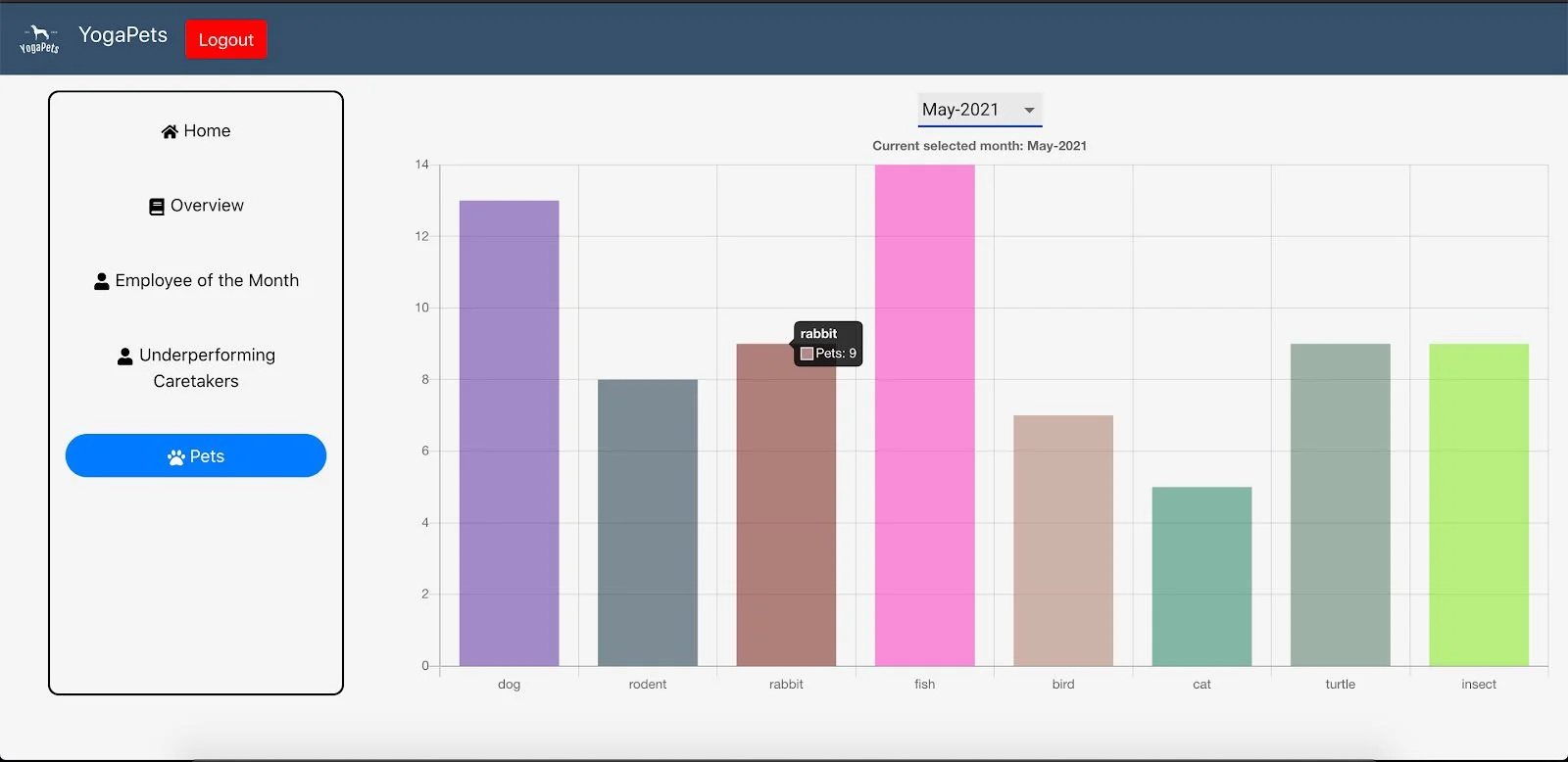Click the YogaPets dog logo icon
Viewport: 1568px width, 762px height.
coord(39,39)
